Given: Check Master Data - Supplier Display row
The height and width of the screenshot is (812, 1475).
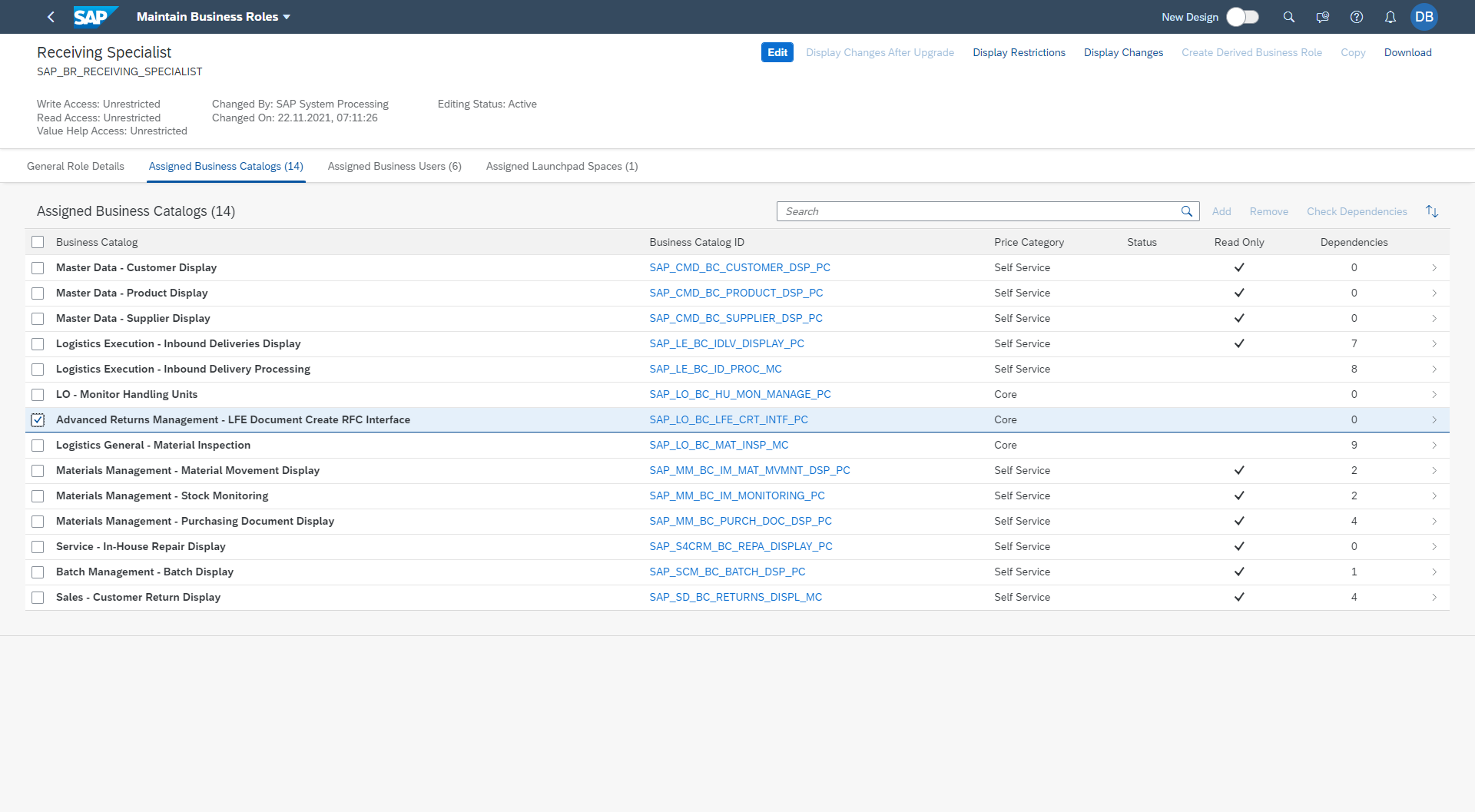Looking at the screenshot, I should pos(38,319).
